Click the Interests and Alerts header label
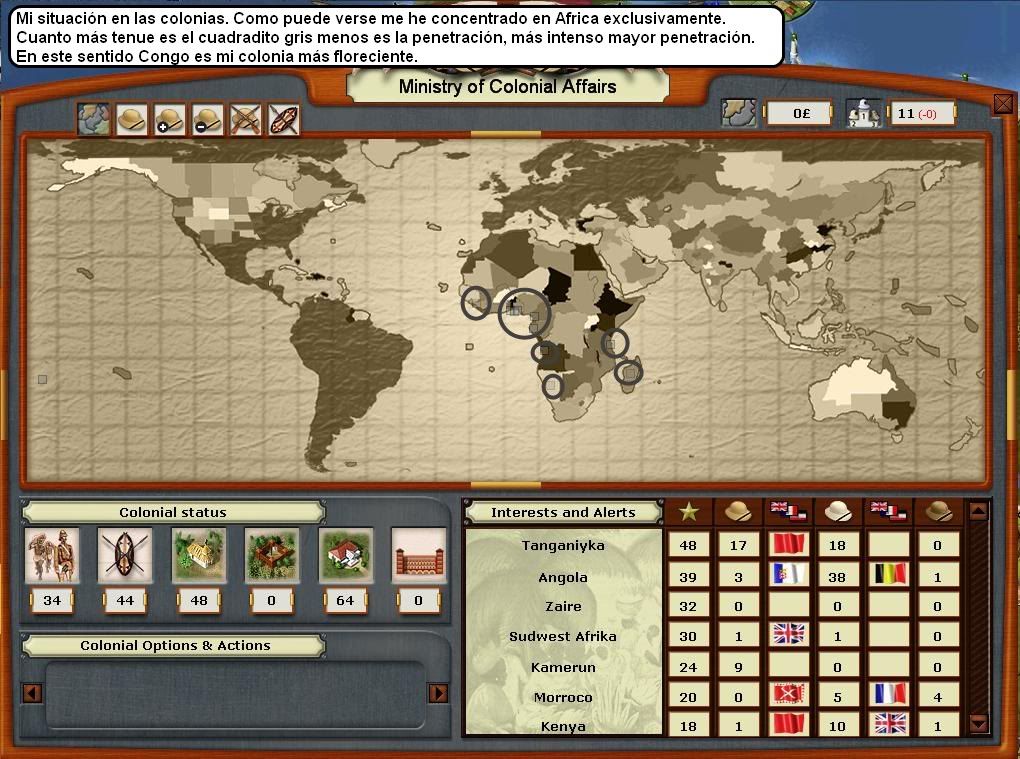The width and height of the screenshot is (1020, 759). [x=563, y=513]
